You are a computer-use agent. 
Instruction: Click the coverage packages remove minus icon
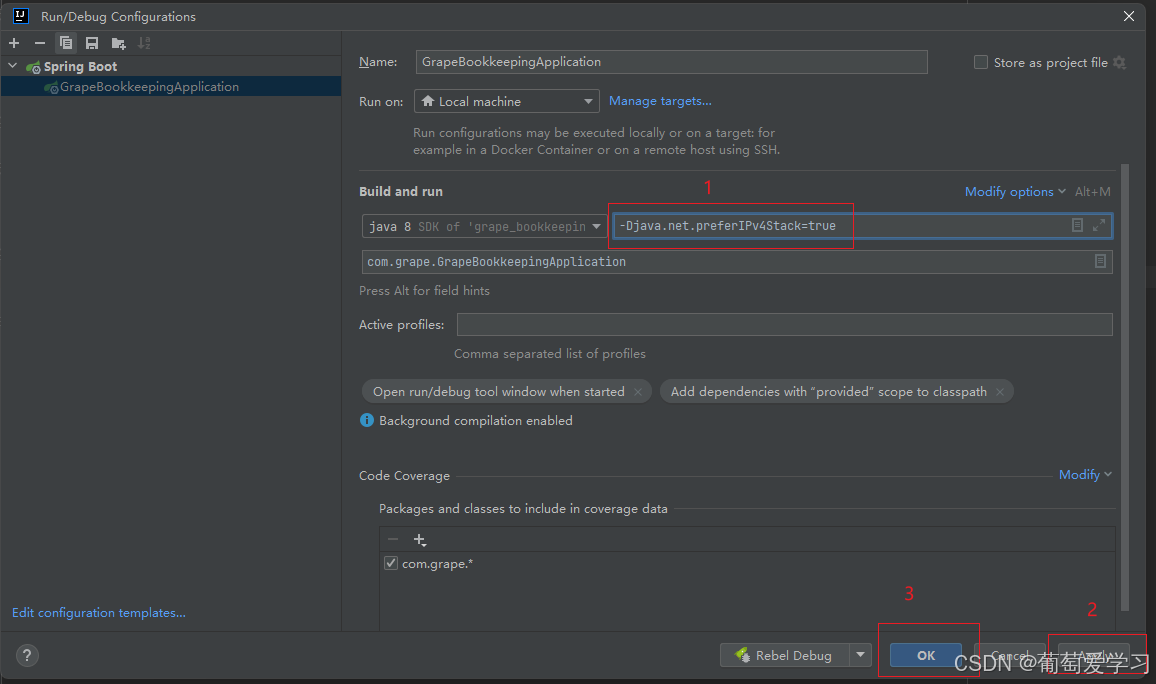[x=393, y=540]
